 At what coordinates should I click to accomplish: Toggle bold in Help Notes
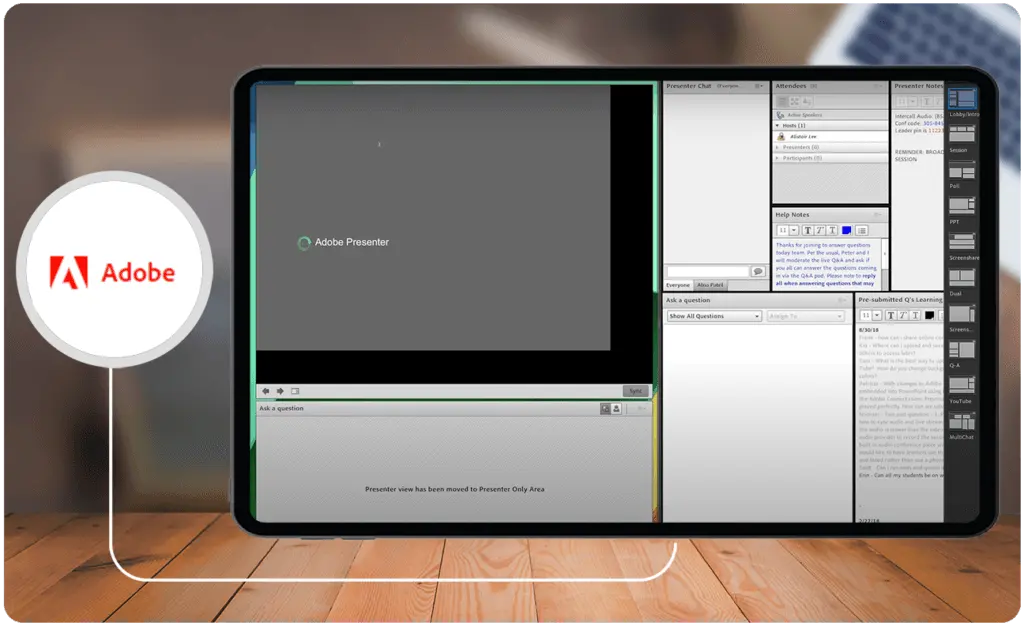pos(808,230)
